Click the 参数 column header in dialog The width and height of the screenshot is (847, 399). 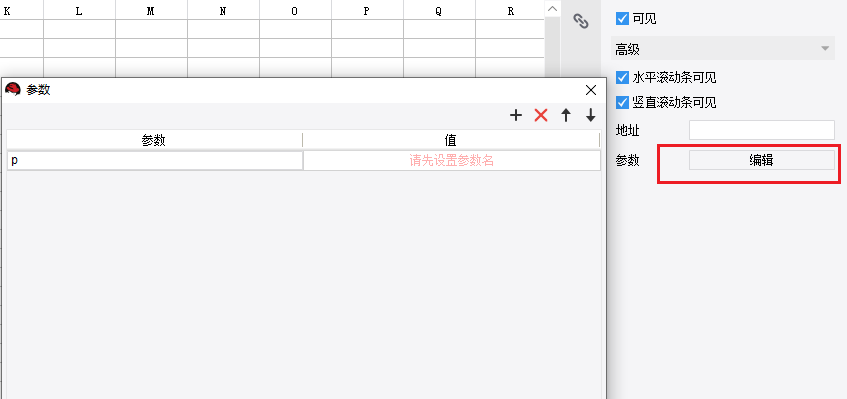[x=154, y=140]
